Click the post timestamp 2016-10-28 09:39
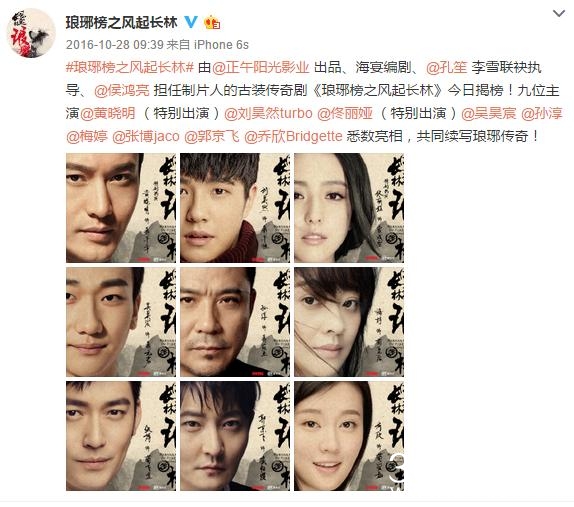This screenshot has height=507, width=574. (115, 45)
